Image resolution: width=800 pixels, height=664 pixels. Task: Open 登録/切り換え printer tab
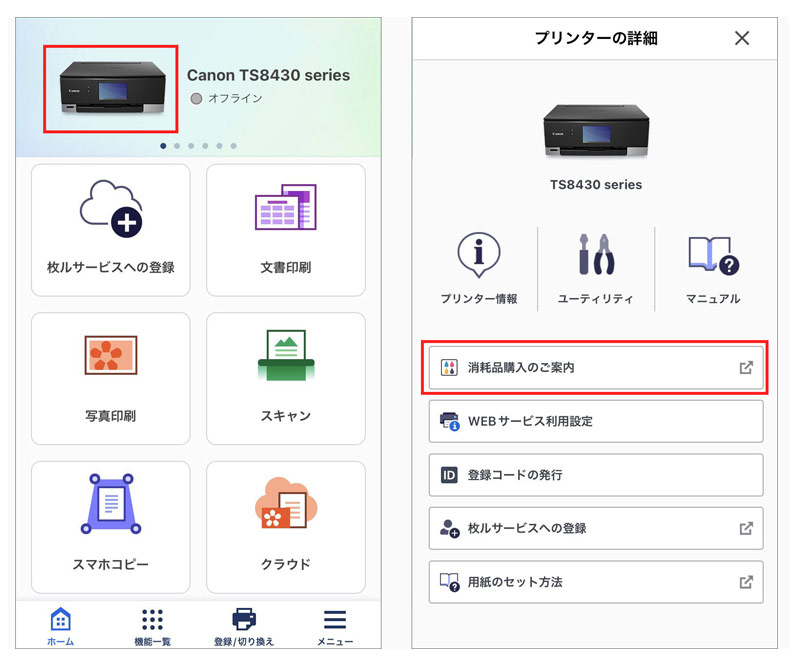(x=244, y=626)
